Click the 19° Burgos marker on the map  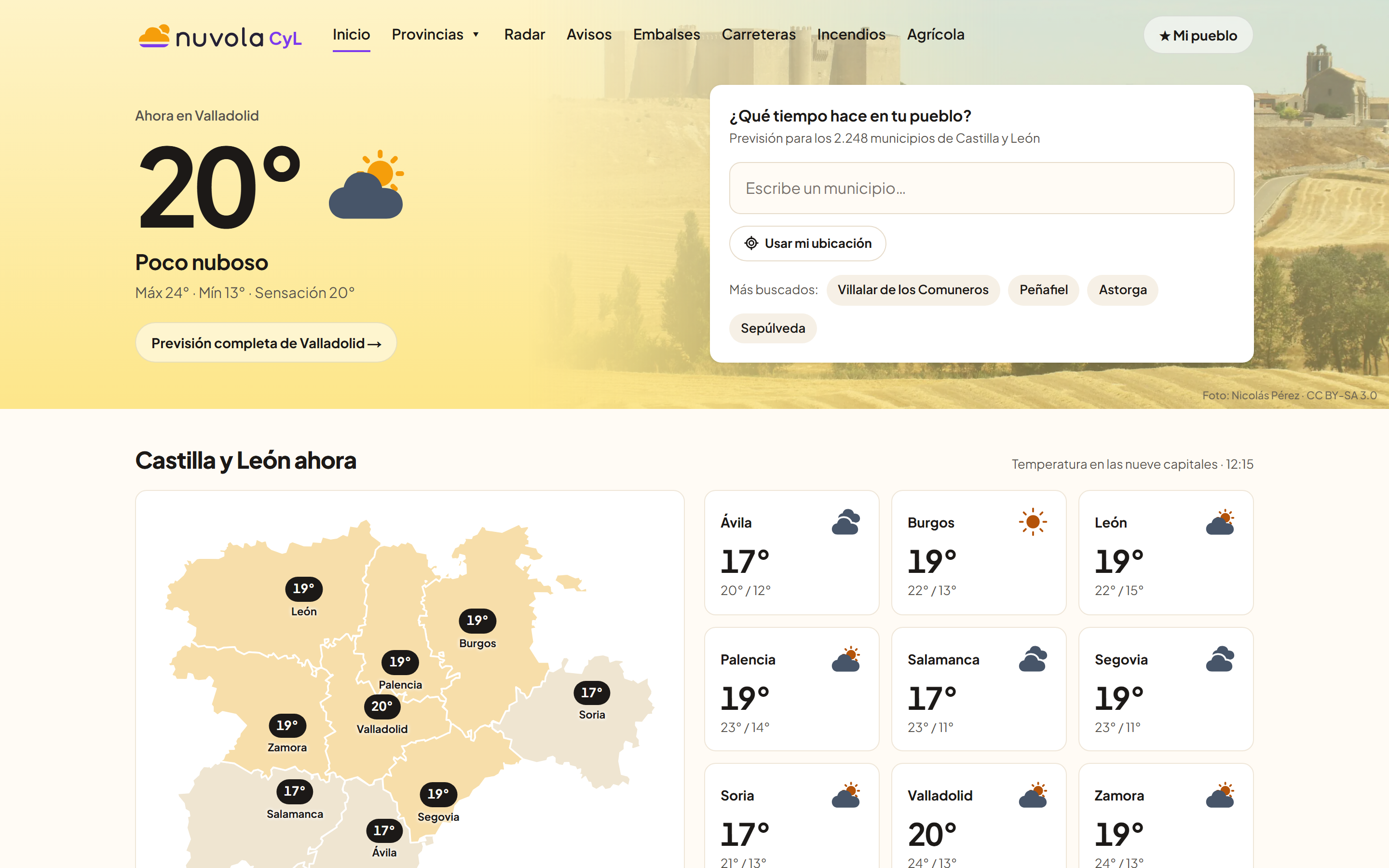pyautogui.click(x=477, y=621)
